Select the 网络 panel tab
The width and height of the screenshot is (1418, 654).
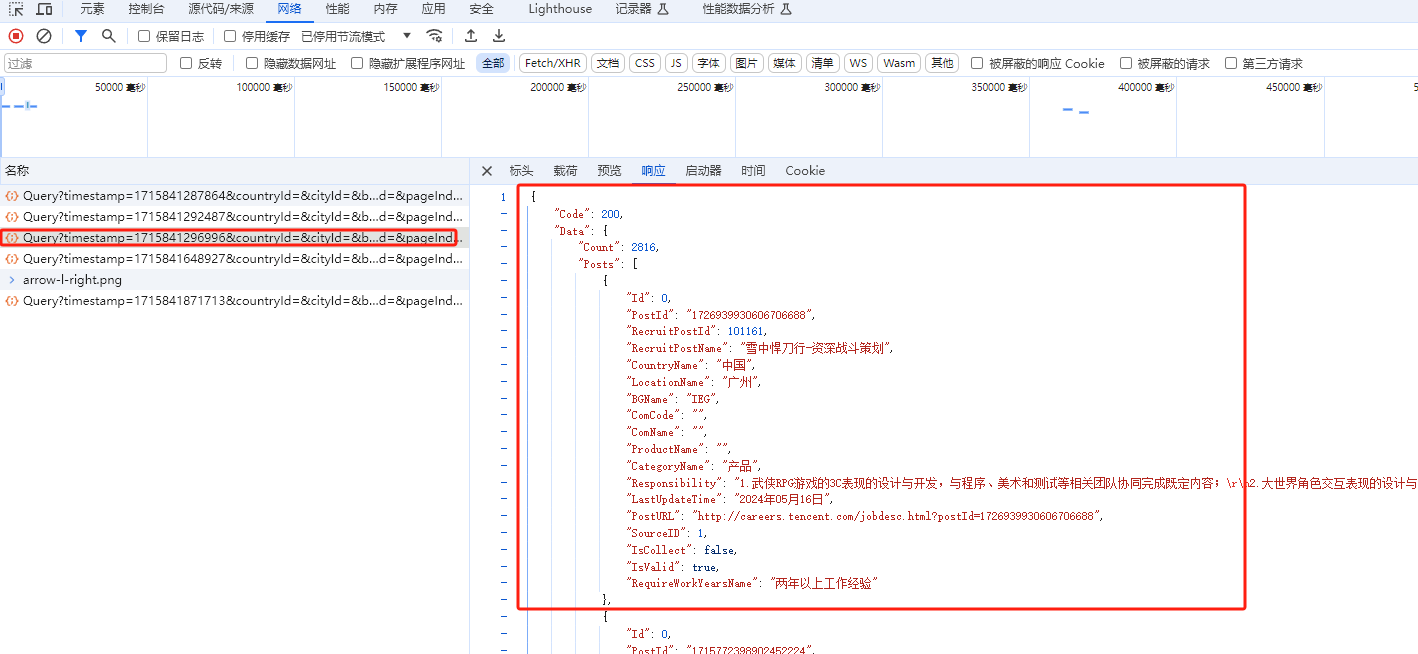pyautogui.click(x=290, y=9)
